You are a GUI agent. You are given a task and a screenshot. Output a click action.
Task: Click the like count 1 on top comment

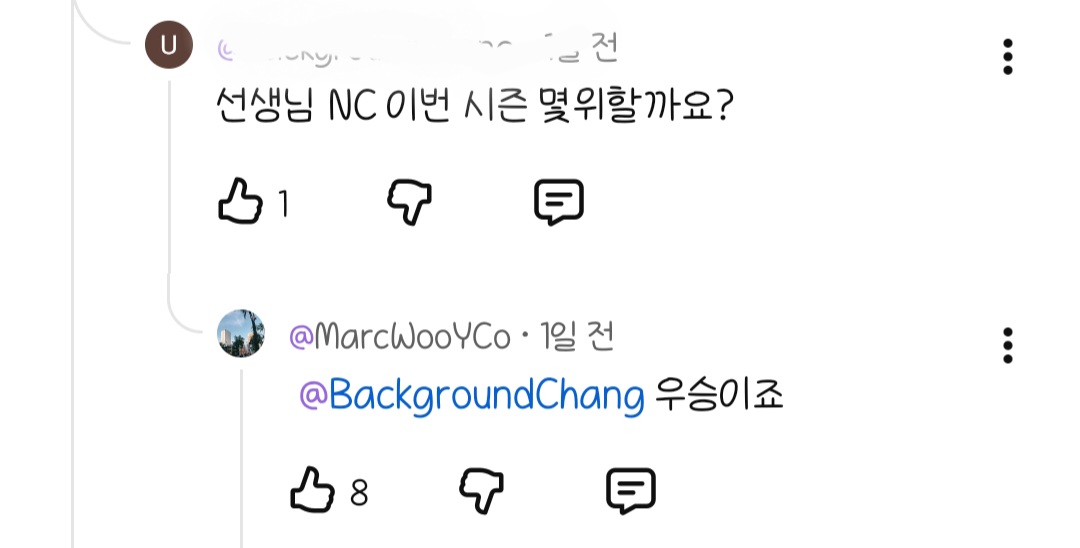click(x=283, y=204)
